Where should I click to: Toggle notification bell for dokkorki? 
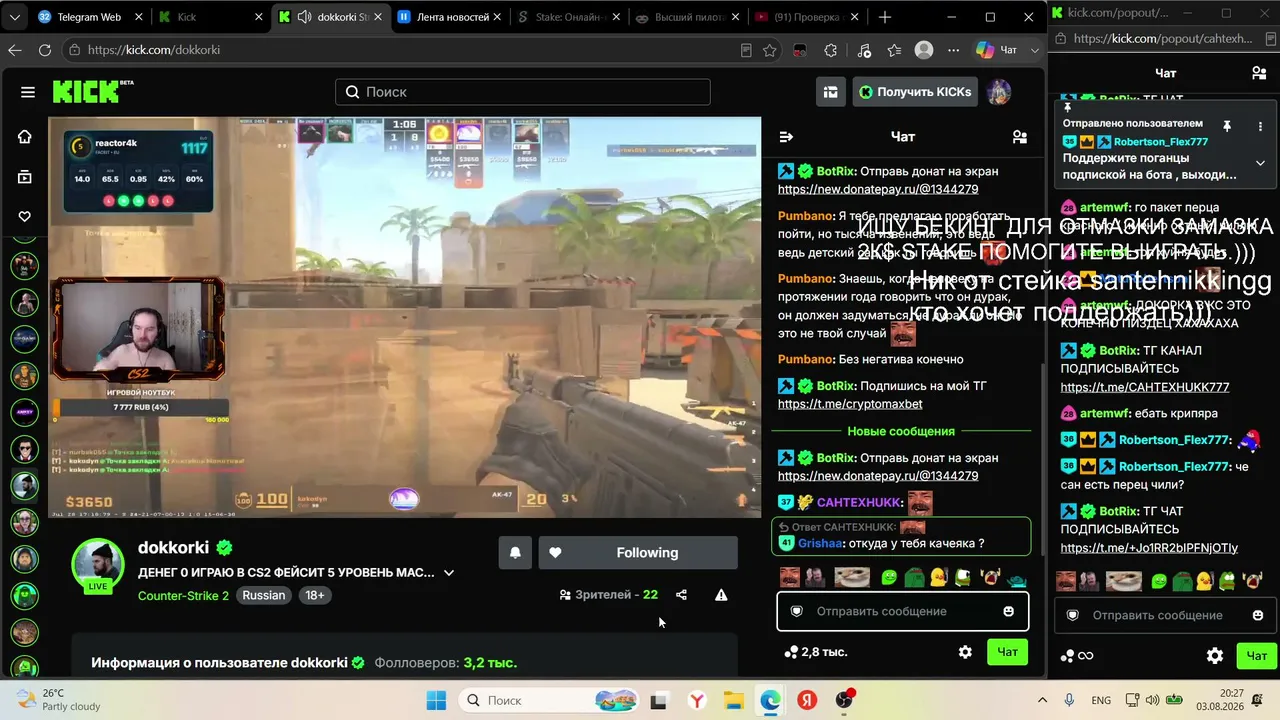point(515,553)
